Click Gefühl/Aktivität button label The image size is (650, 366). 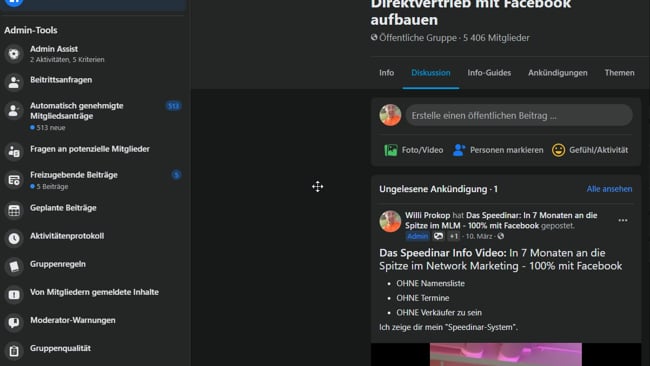(x=598, y=150)
